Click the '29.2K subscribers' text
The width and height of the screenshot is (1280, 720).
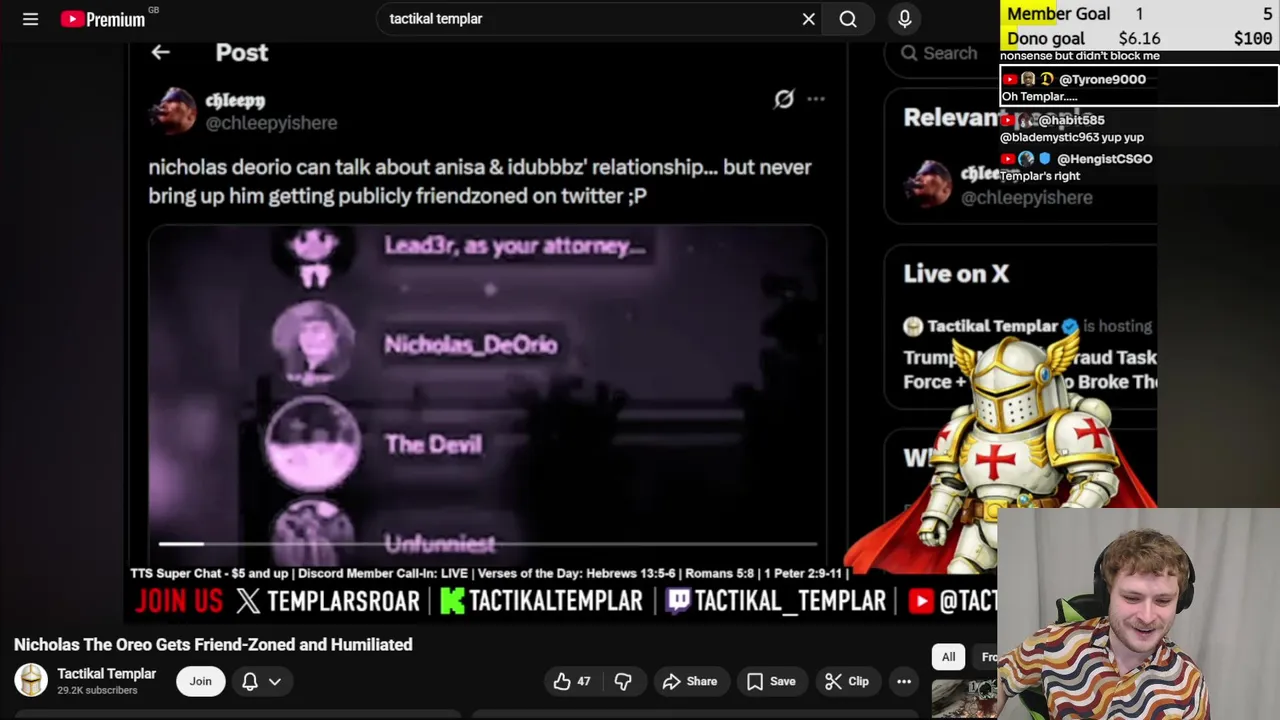click(x=97, y=690)
